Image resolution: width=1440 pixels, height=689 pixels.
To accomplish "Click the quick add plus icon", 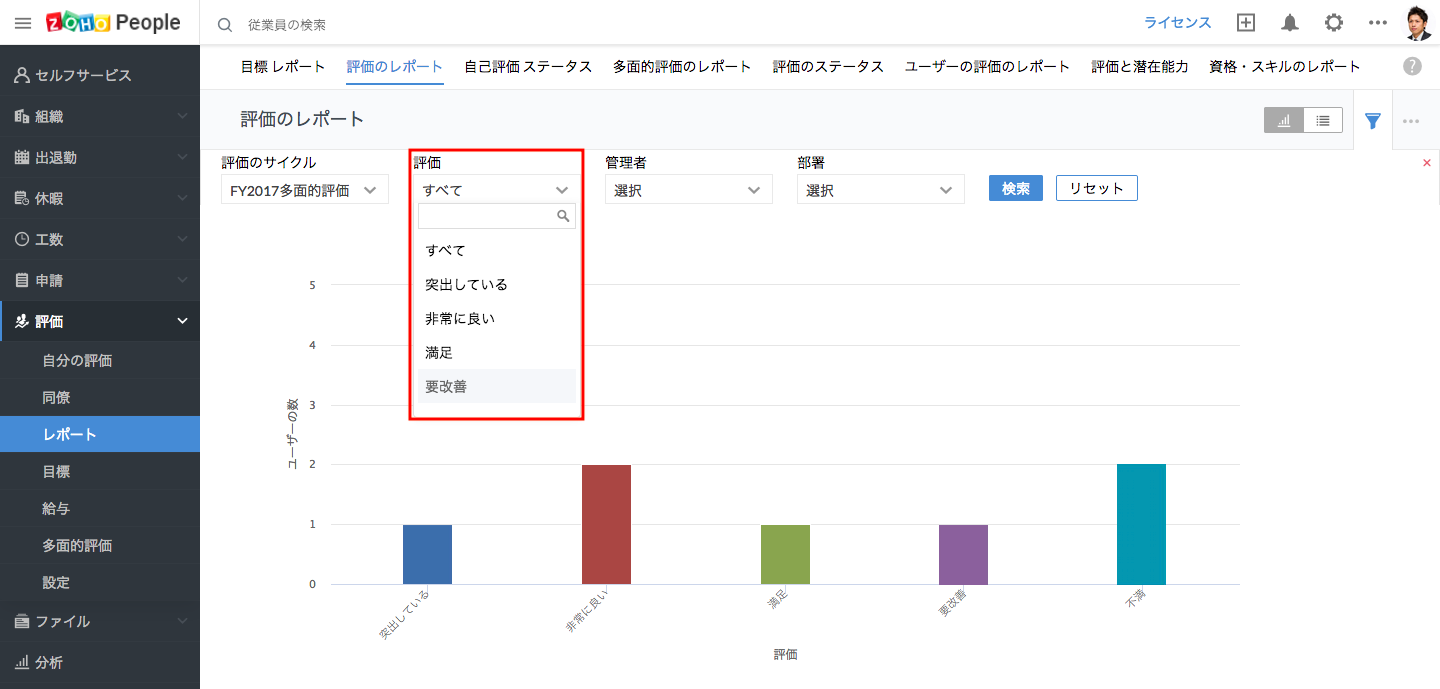I will [1246, 23].
